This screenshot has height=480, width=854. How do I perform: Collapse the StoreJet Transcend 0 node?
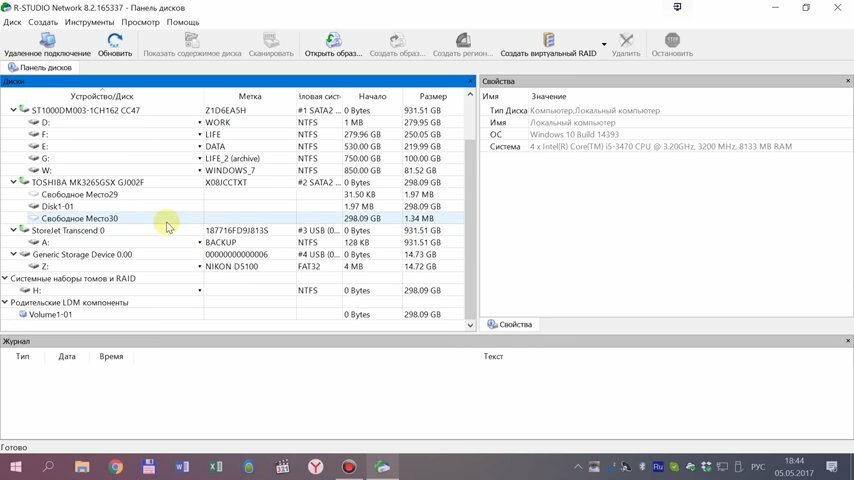point(14,230)
